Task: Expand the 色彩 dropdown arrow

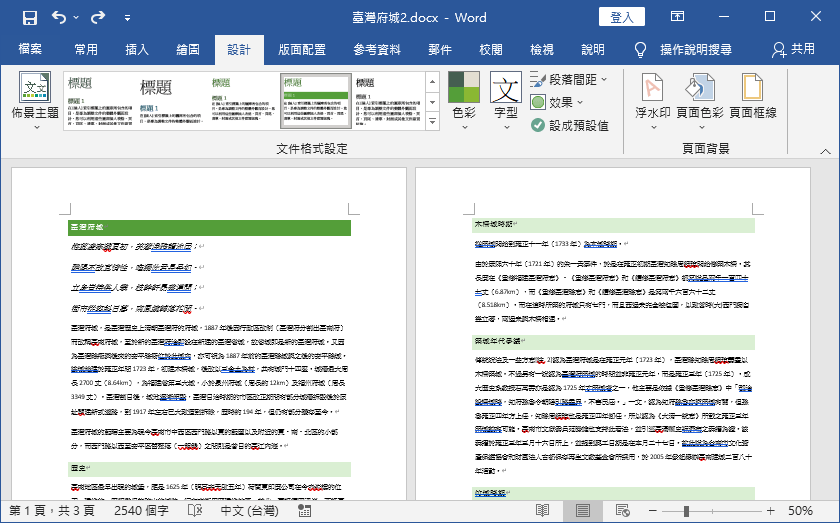Action: click(464, 128)
